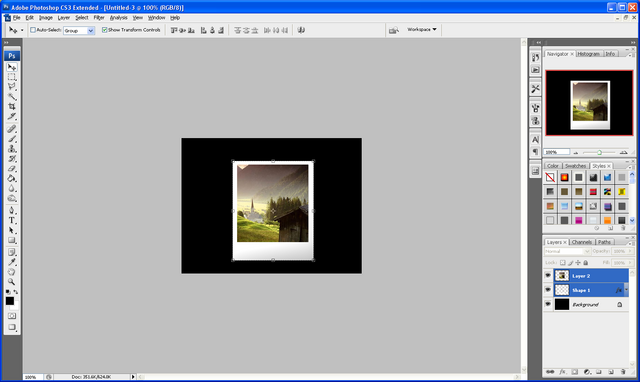Viewport: 640px width, 382px height.
Task: Open the Opacity slider arrow
Action: click(x=630, y=251)
